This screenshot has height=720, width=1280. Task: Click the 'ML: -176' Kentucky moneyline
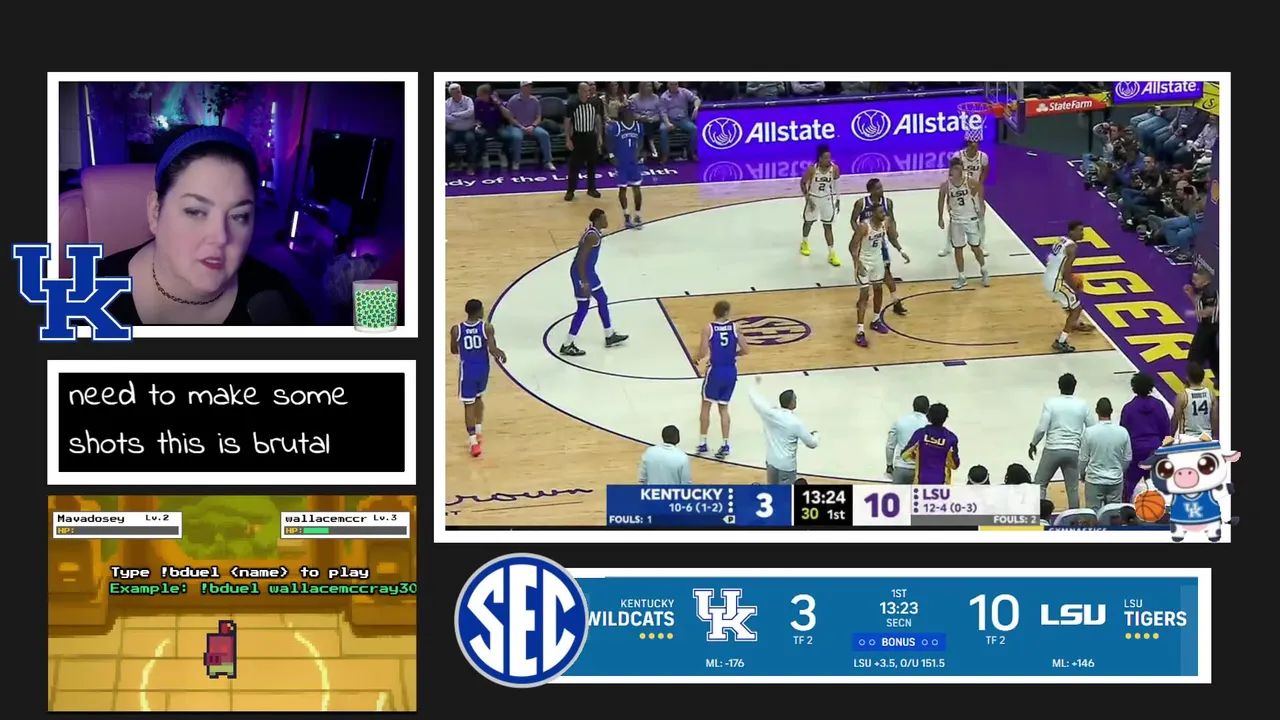click(x=725, y=663)
